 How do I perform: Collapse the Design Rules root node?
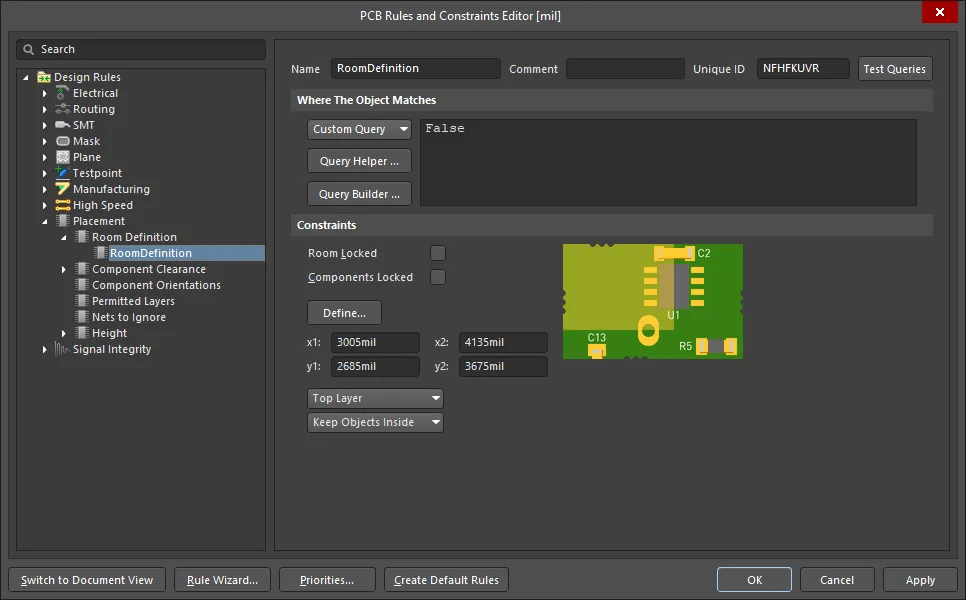click(25, 78)
